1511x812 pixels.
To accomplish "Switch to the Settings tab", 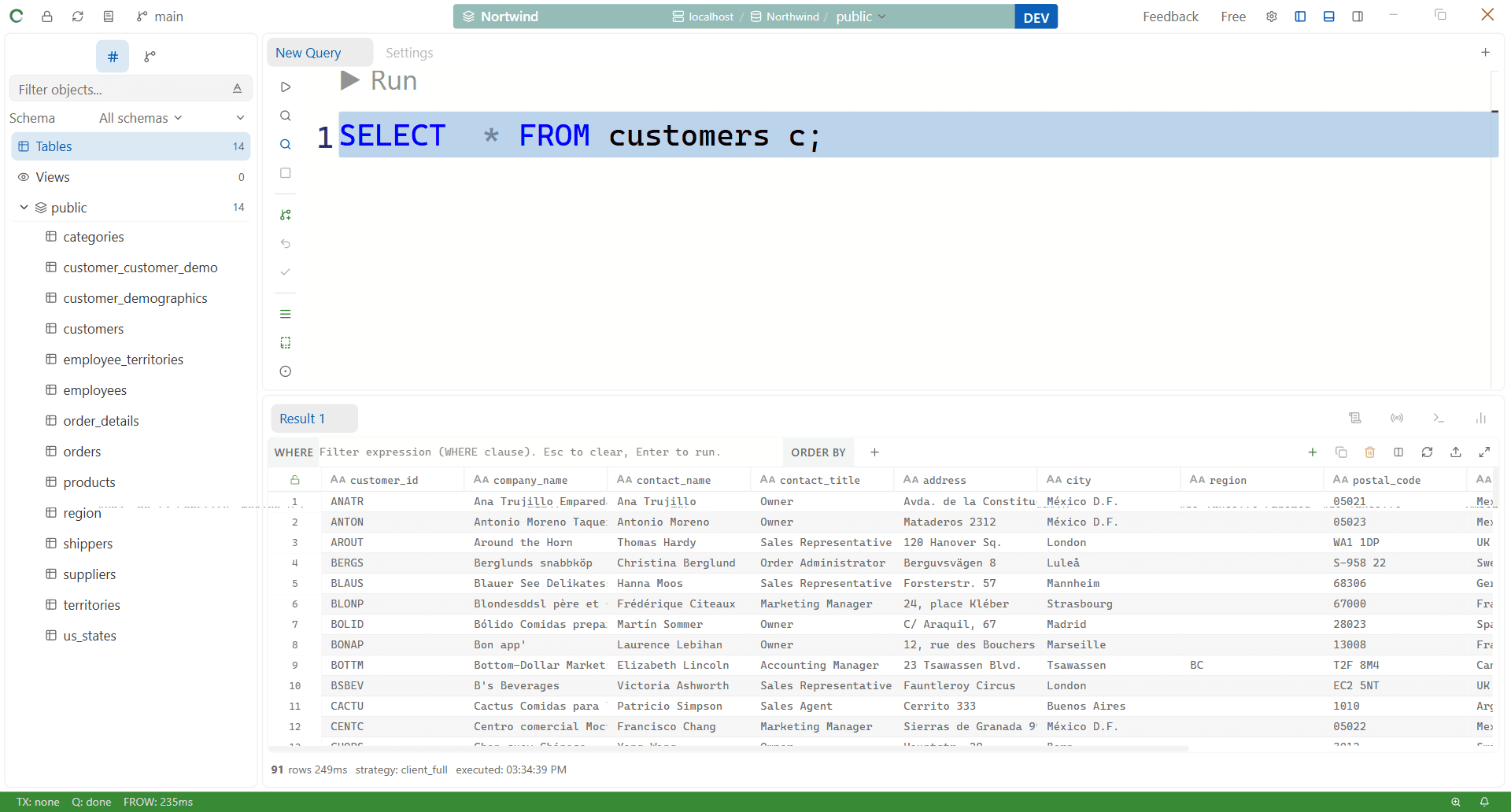I will (x=409, y=53).
